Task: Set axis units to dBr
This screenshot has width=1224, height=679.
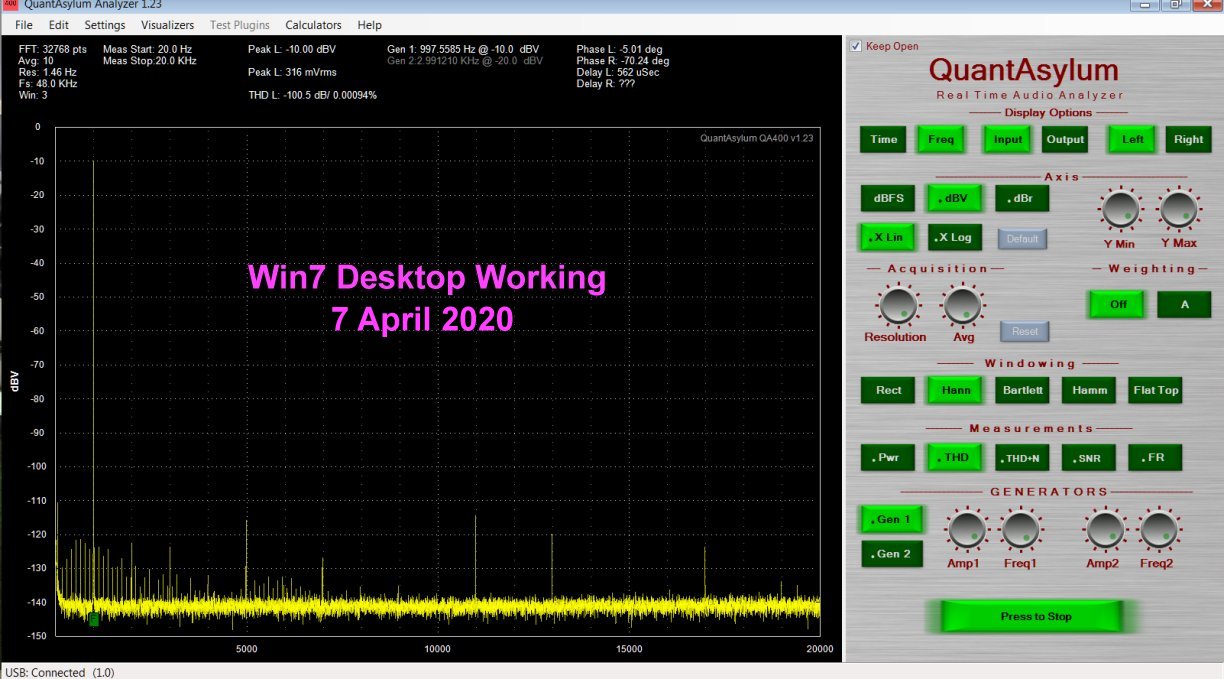Action: click(1022, 198)
